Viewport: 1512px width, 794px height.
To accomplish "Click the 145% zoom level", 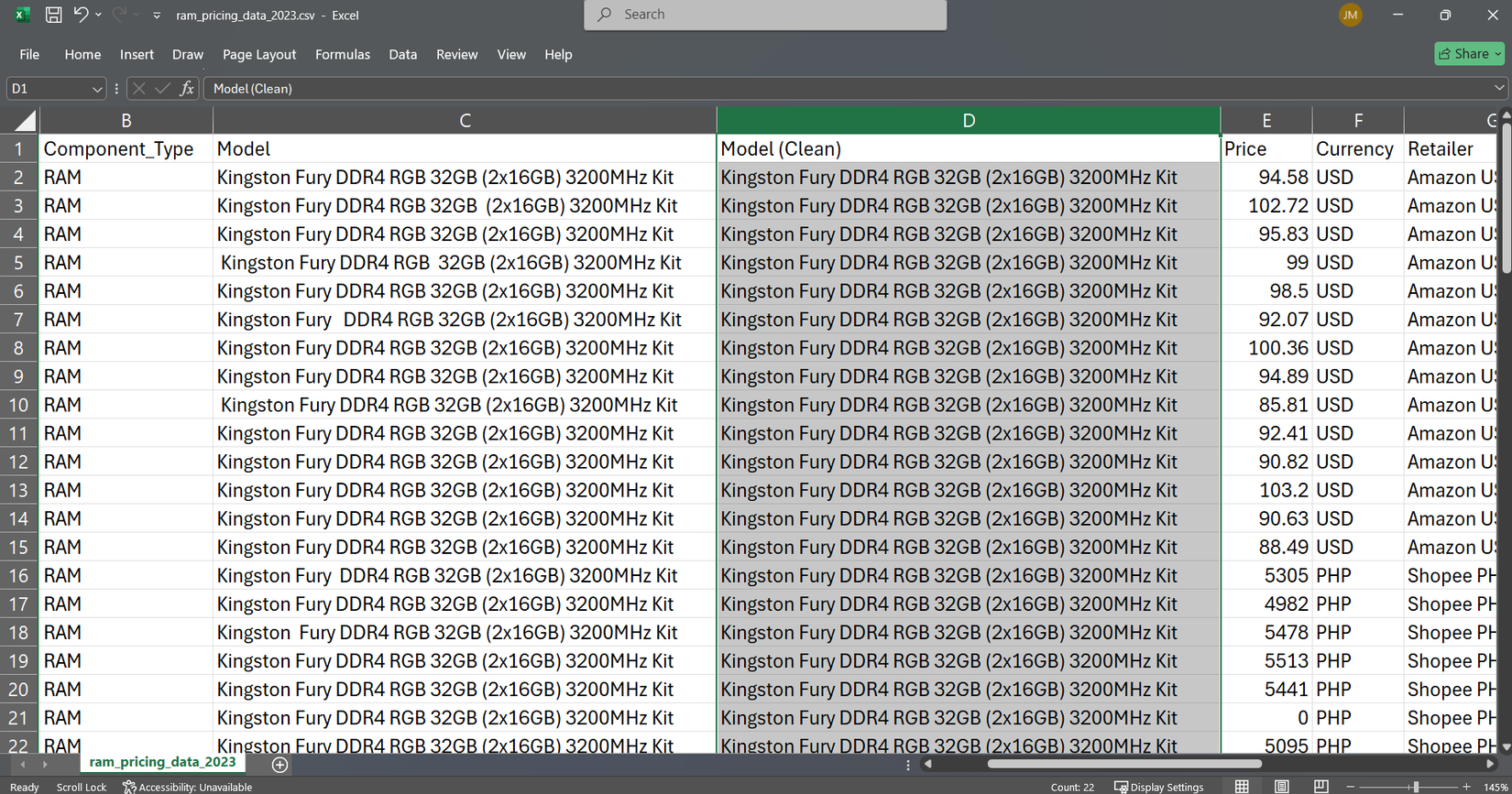I will pyautogui.click(x=1496, y=787).
